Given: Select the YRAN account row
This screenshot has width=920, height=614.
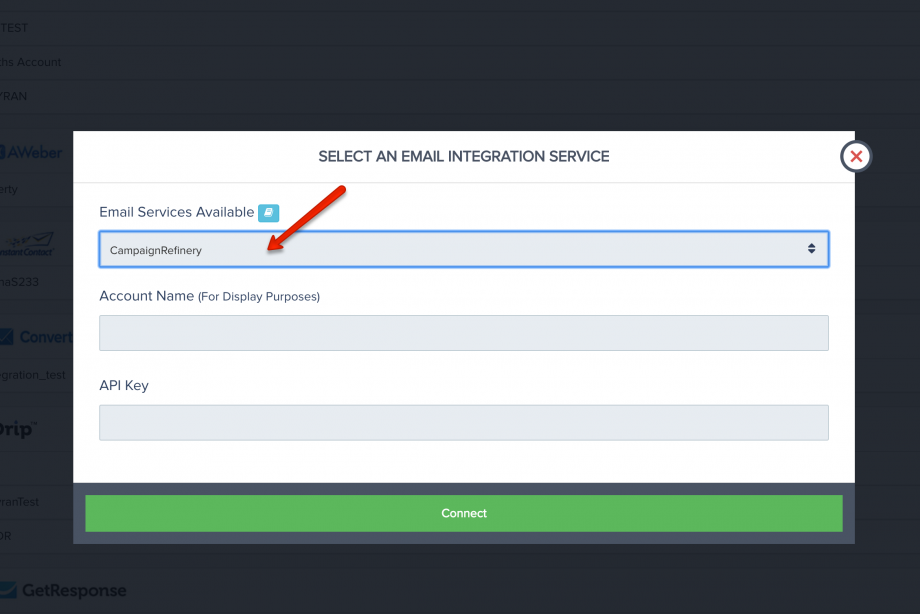Looking at the screenshot, I should click(x=13, y=96).
